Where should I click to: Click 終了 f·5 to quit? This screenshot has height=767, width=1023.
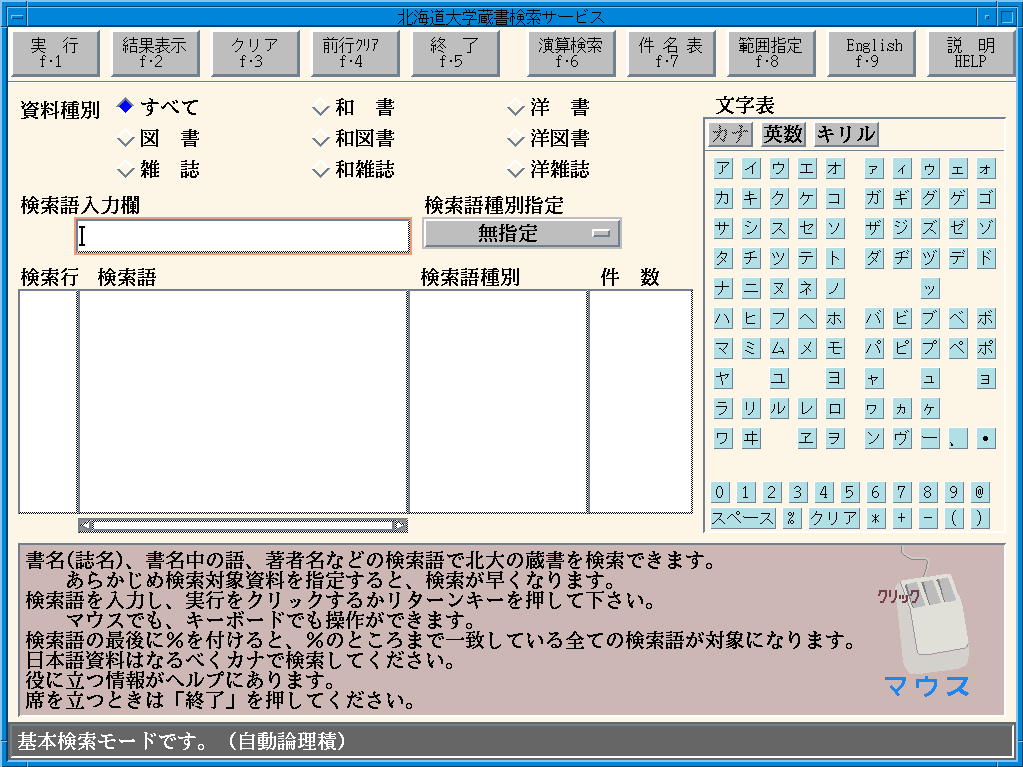pos(455,53)
